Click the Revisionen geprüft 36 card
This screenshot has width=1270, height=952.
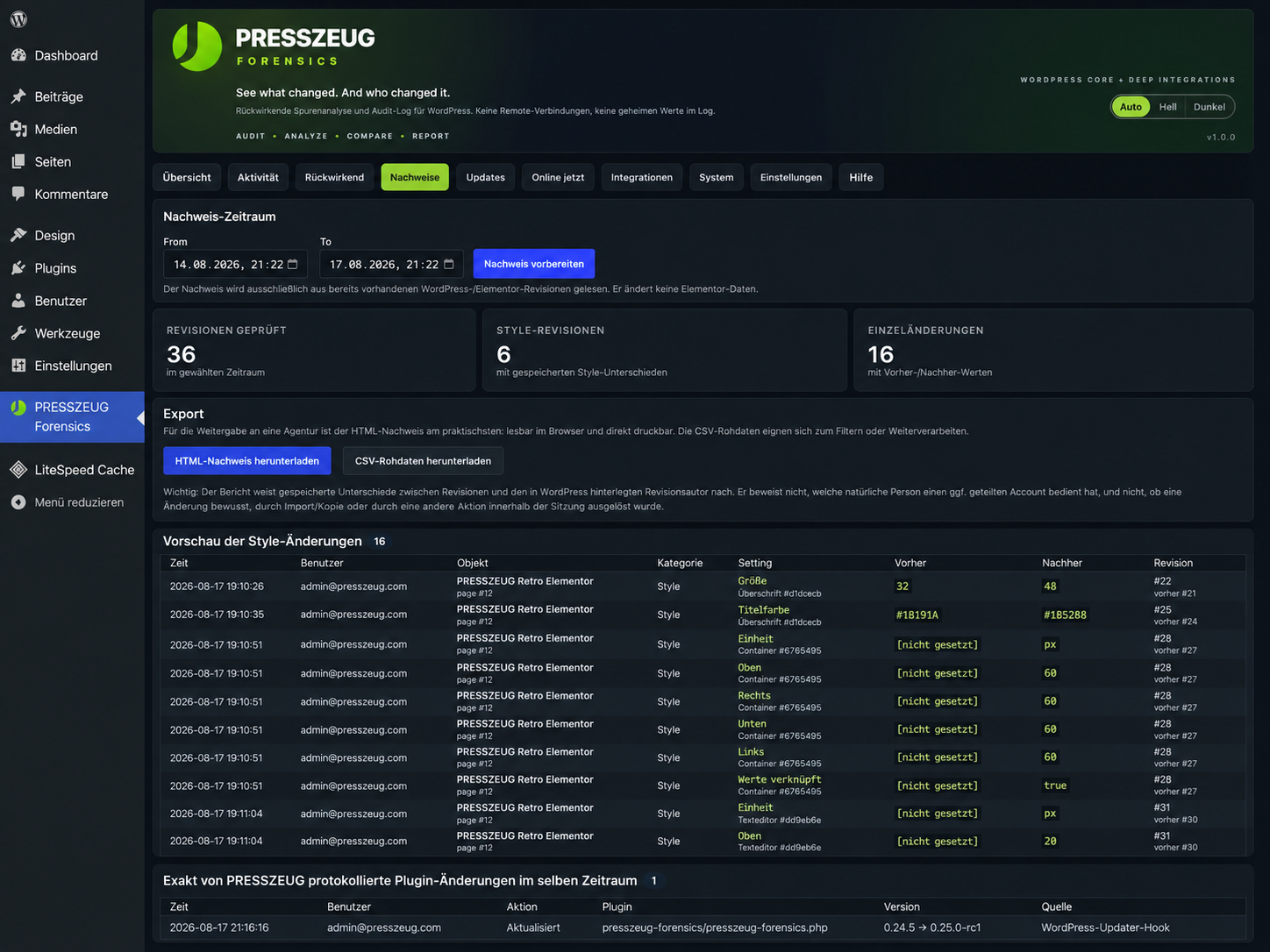[x=314, y=350]
